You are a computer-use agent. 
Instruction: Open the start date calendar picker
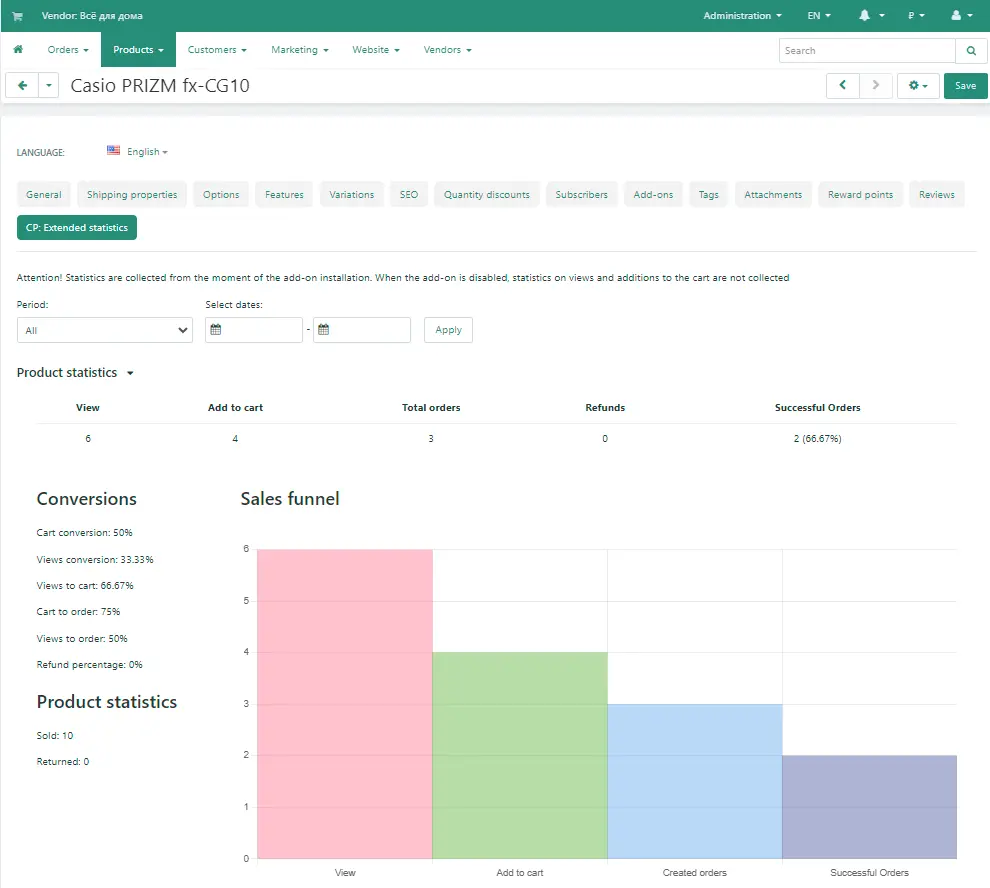click(215, 330)
